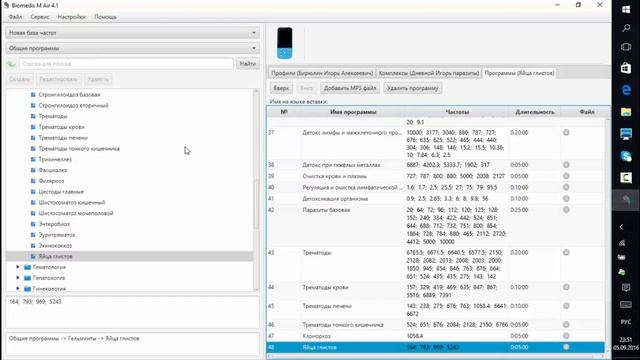Toggle file circle for Регуляция и очистка лимфатической
640x360 pixels.
tap(566, 187)
